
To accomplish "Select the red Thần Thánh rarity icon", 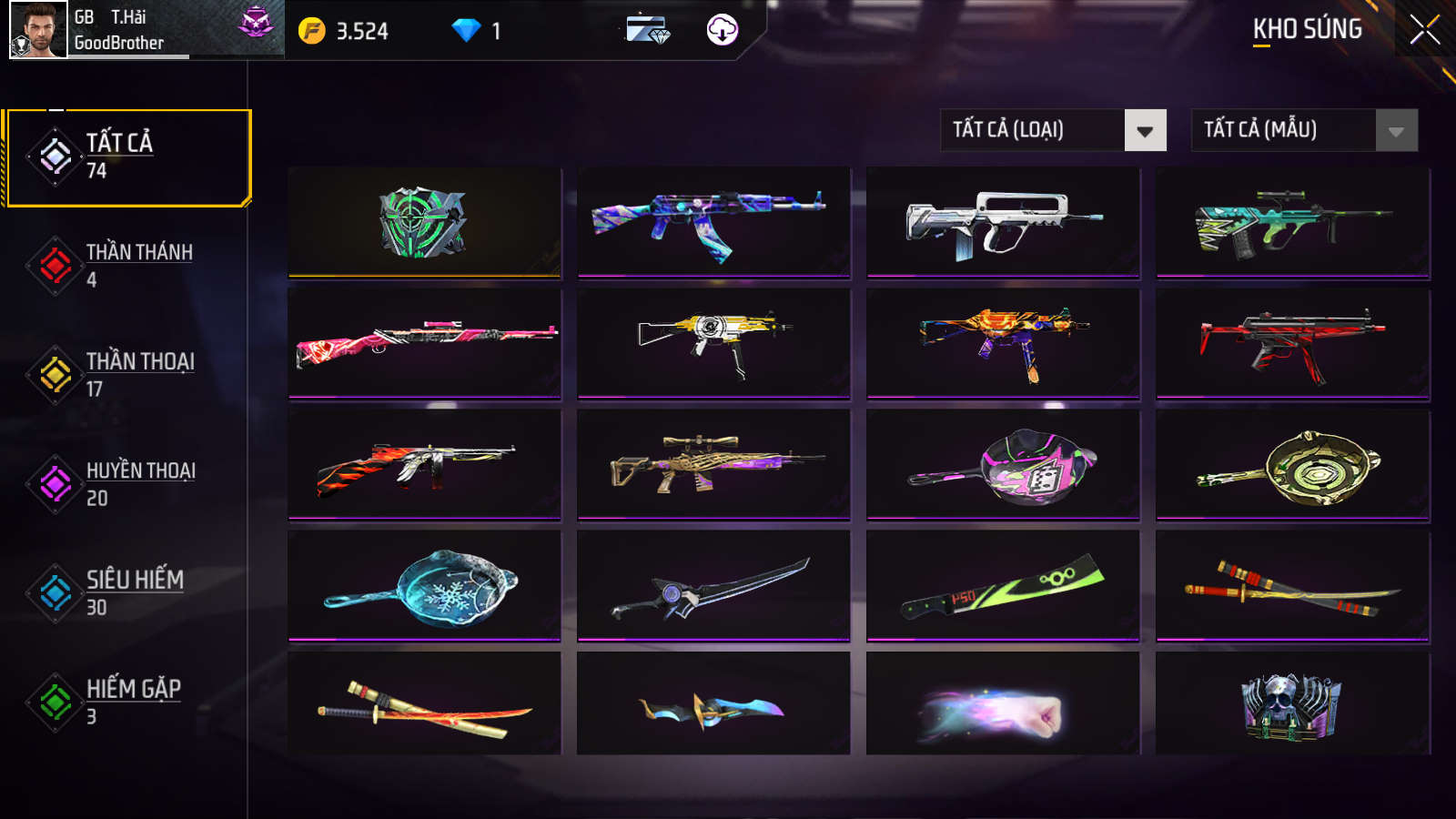I will click(x=56, y=266).
